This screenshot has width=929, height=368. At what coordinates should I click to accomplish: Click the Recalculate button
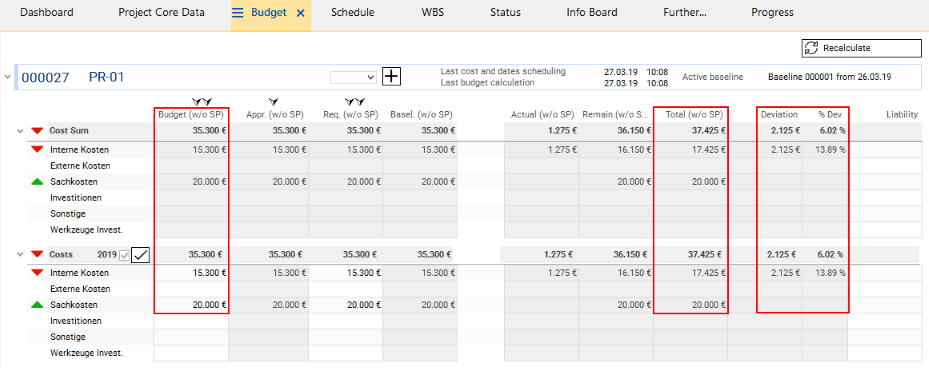coord(861,48)
